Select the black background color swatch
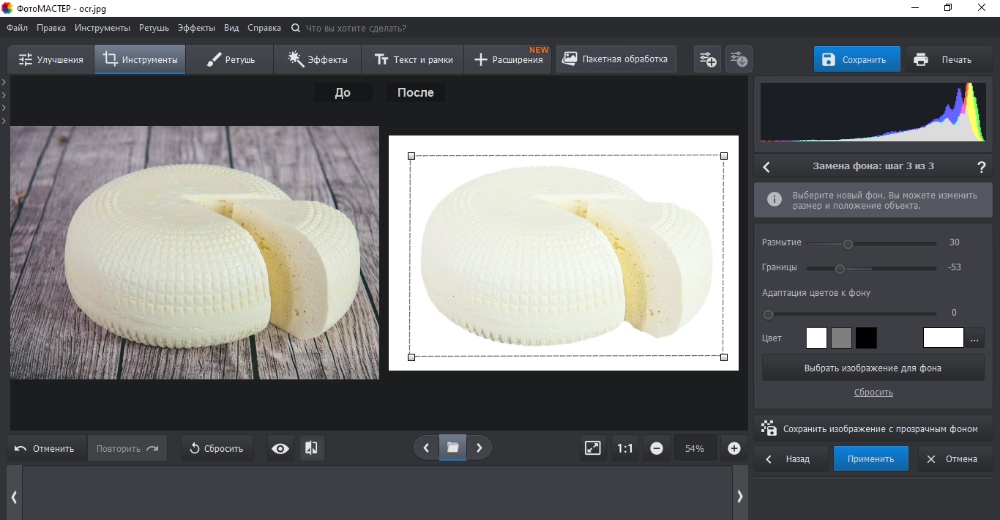The width and height of the screenshot is (1000, 520). 866,338
